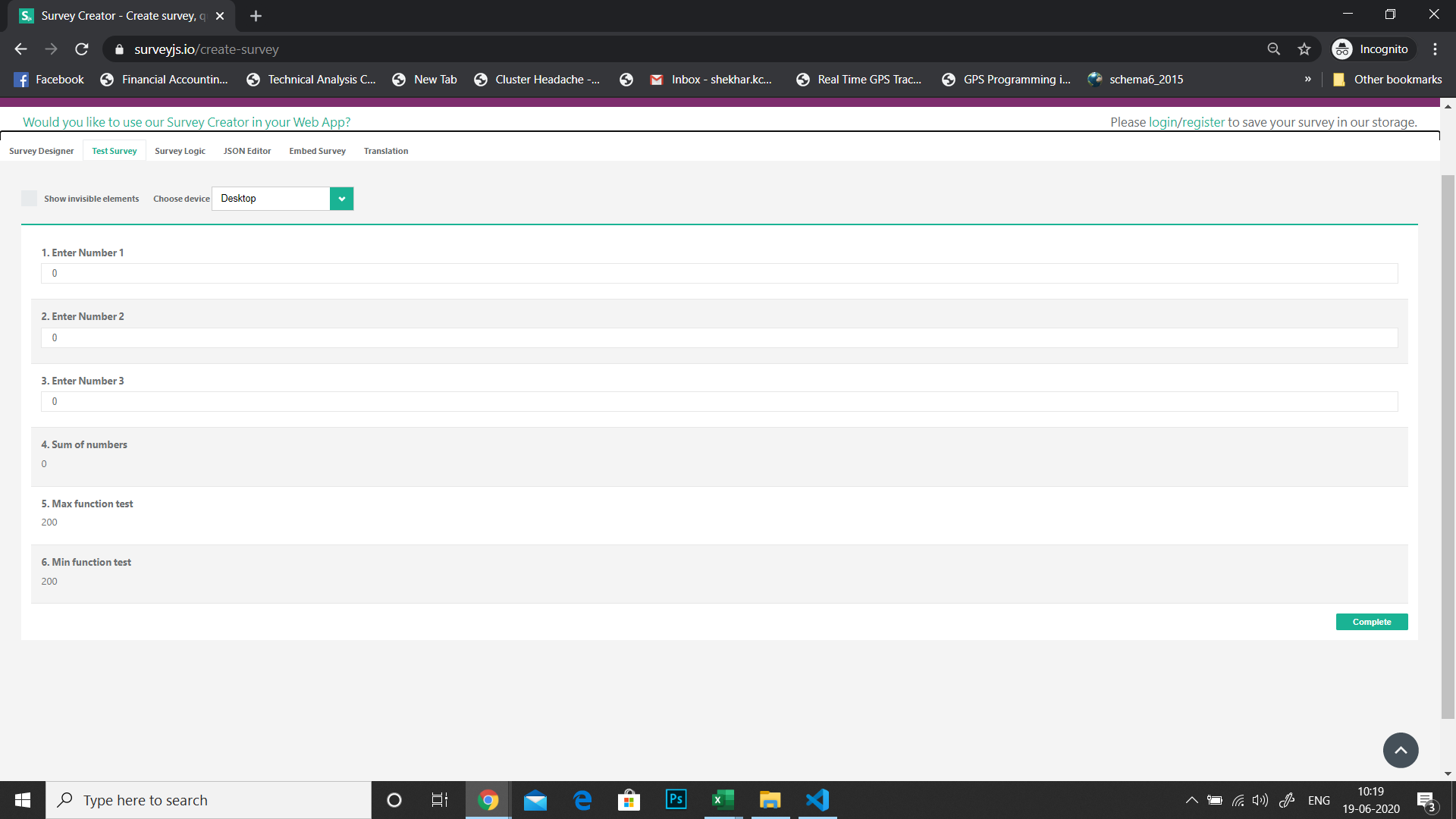Viewport: 1456px width, 819px height.
Task: Launch Photoshop from the taskbar
Action: tap(675, 799)
